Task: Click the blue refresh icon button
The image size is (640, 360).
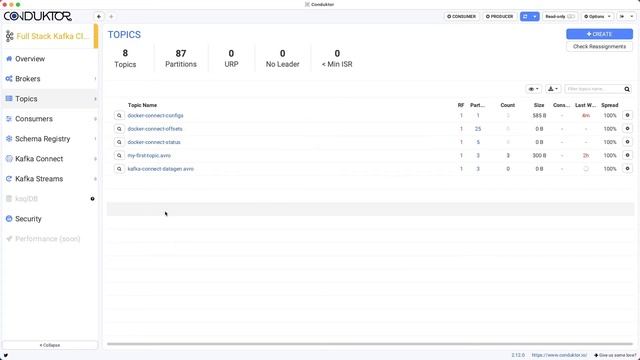Action: 525,16
